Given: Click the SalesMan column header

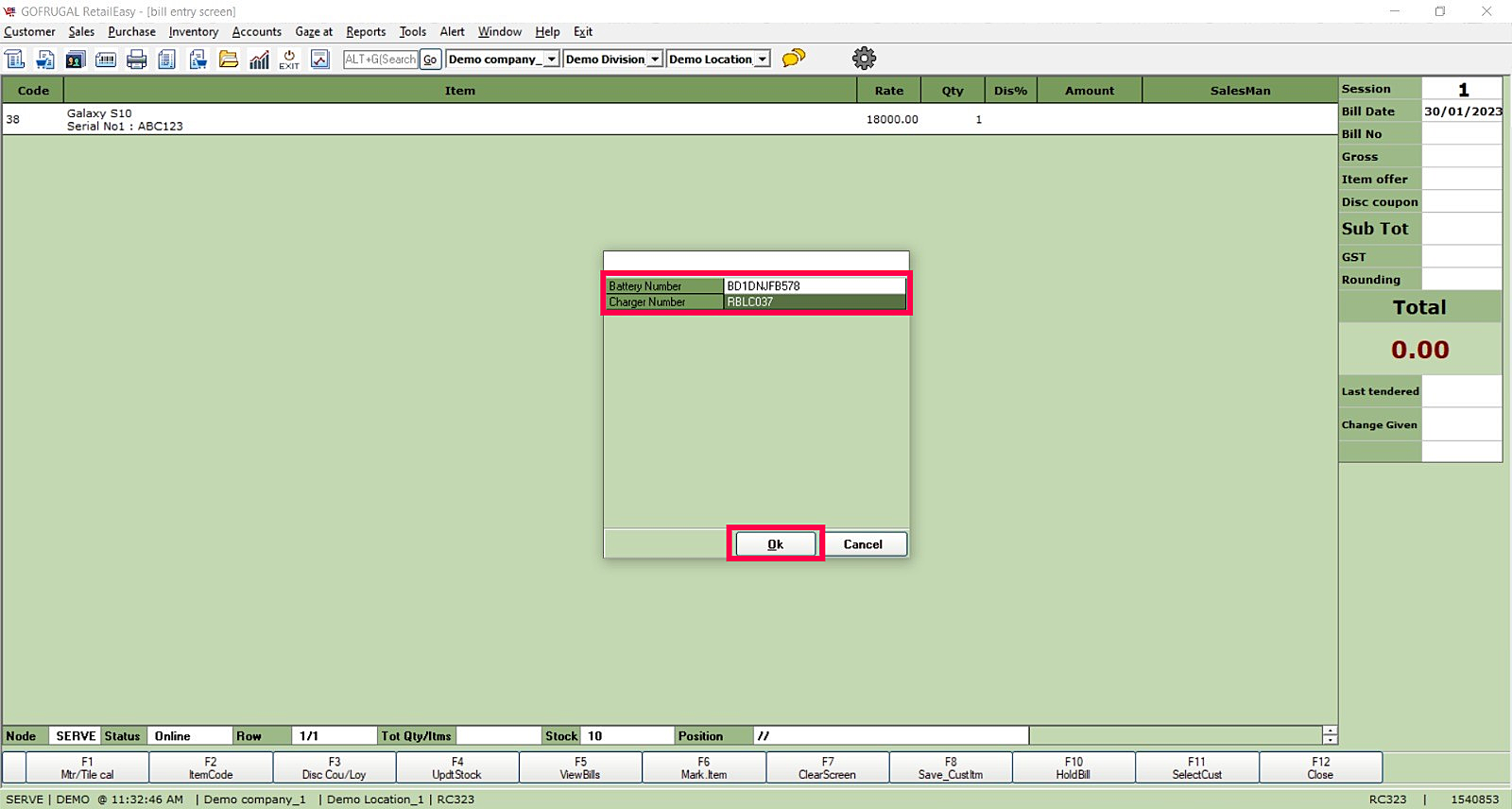Looking at the screenshot, I should (1240, 91).
